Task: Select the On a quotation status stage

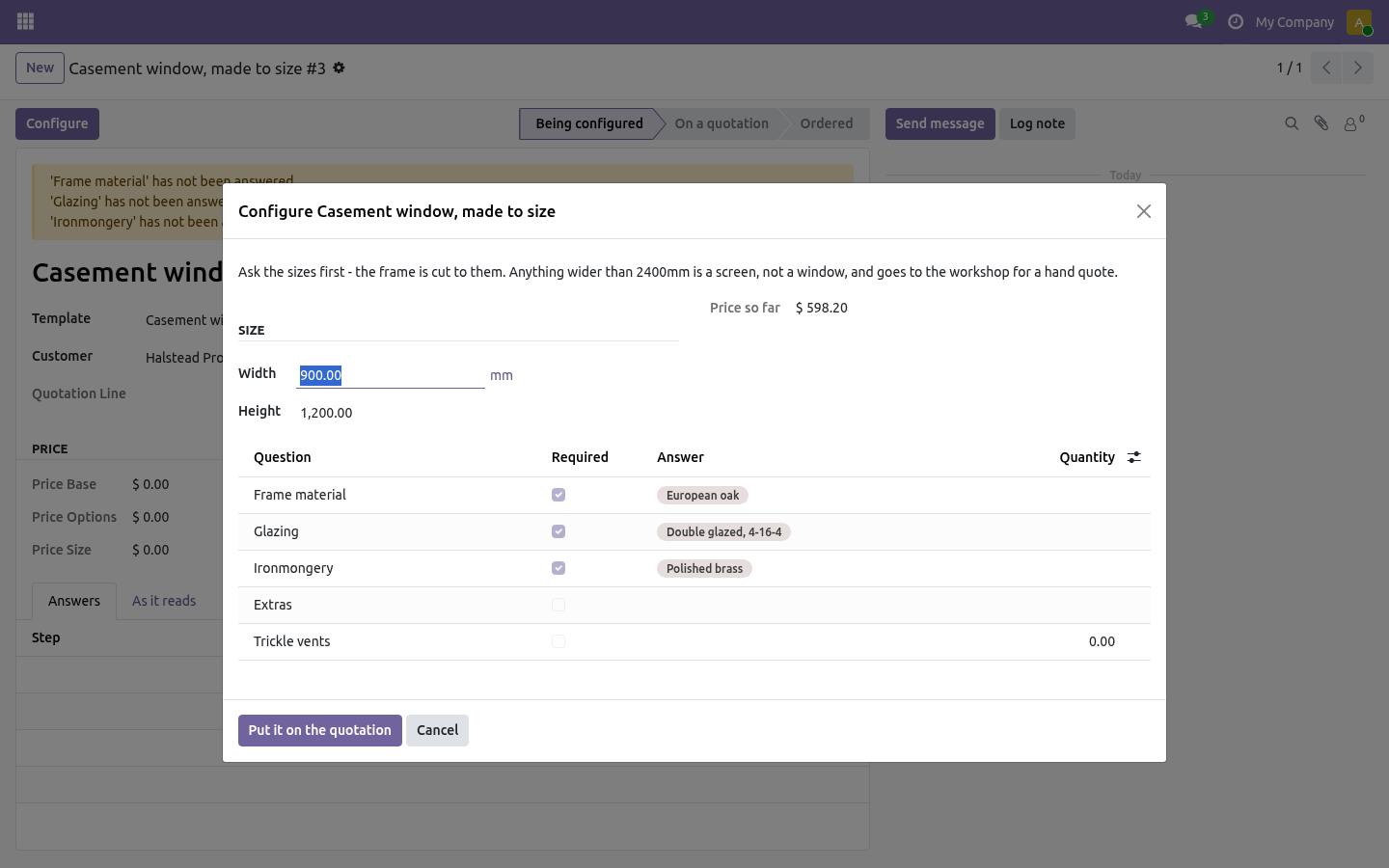Action: (722, 123)
